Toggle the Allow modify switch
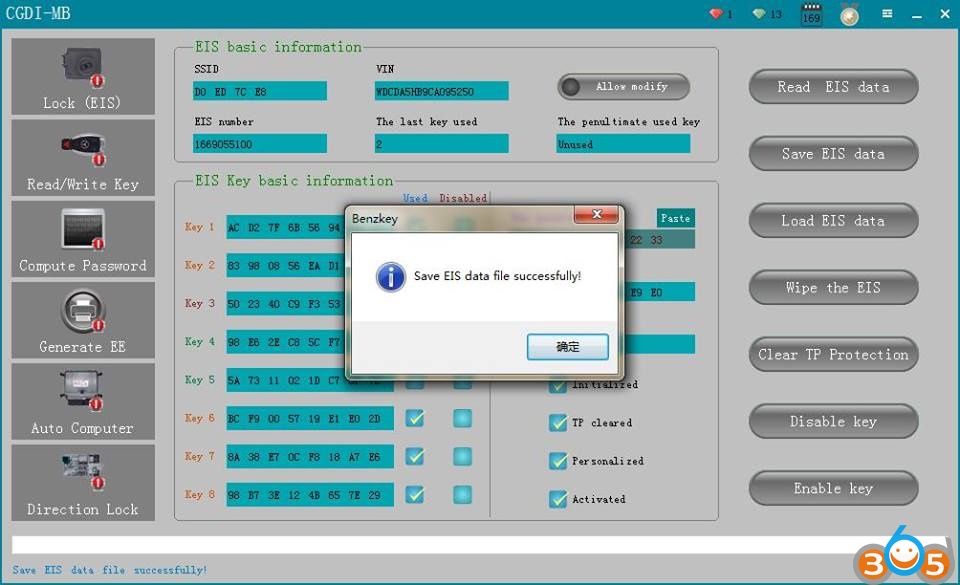 [x=623, y=87]
